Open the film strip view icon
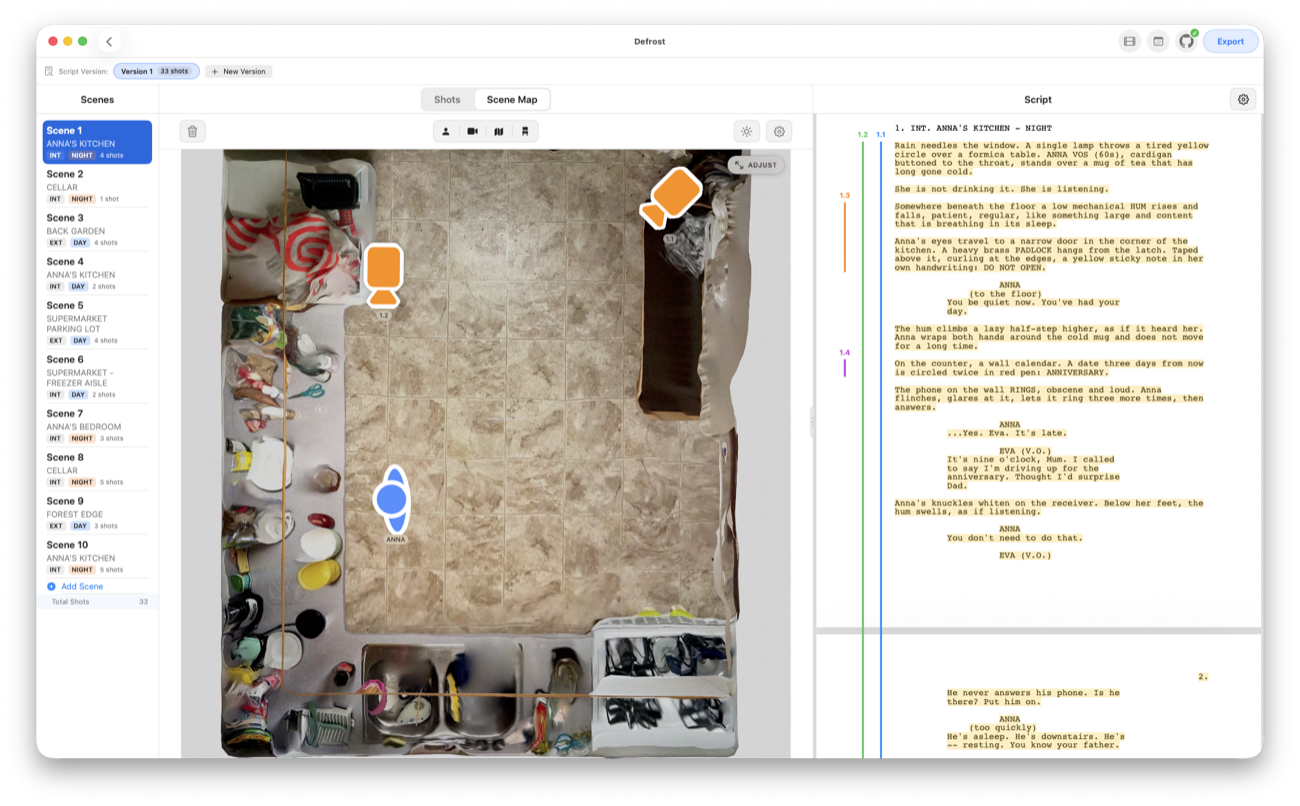The width and height of the screenshot is (1300, 806). pos(1129,41)
